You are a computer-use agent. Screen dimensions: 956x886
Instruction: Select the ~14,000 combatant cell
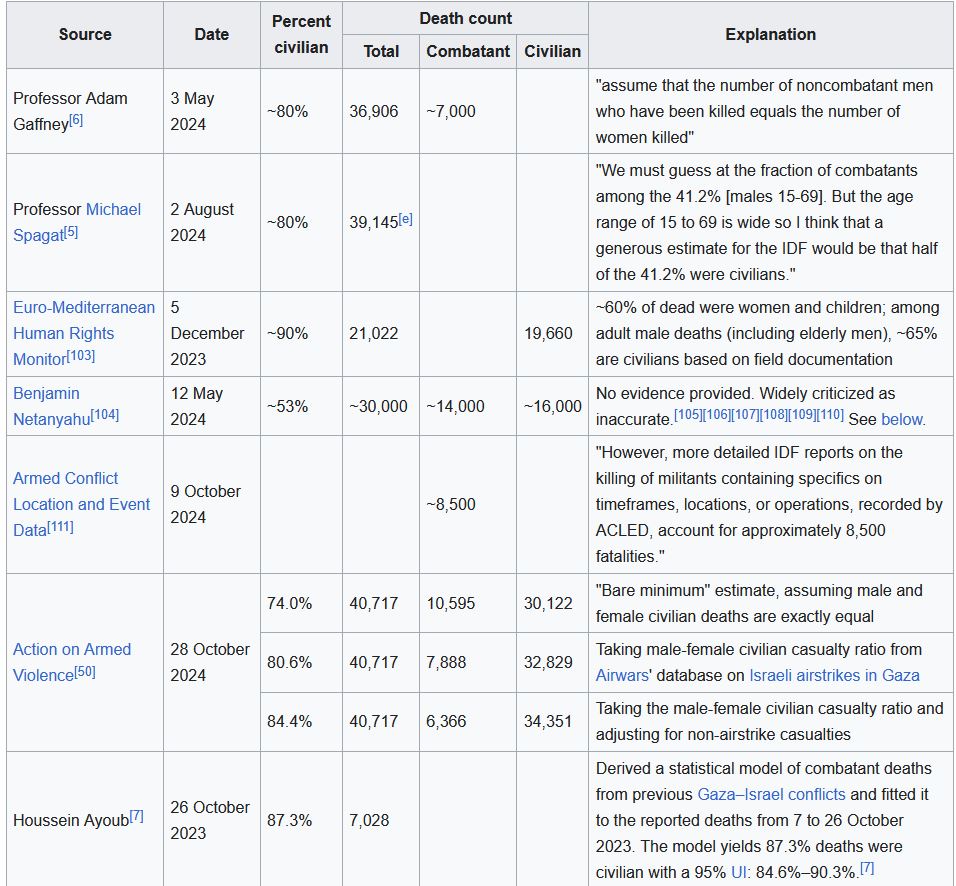(468, 406)
